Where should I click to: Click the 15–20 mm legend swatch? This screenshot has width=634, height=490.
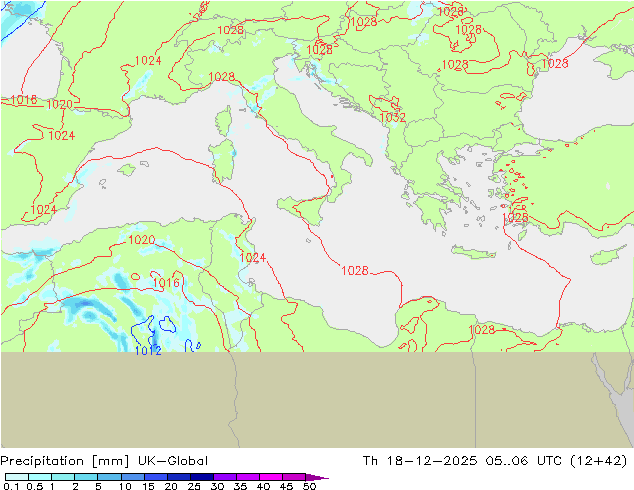click(155, 477)
